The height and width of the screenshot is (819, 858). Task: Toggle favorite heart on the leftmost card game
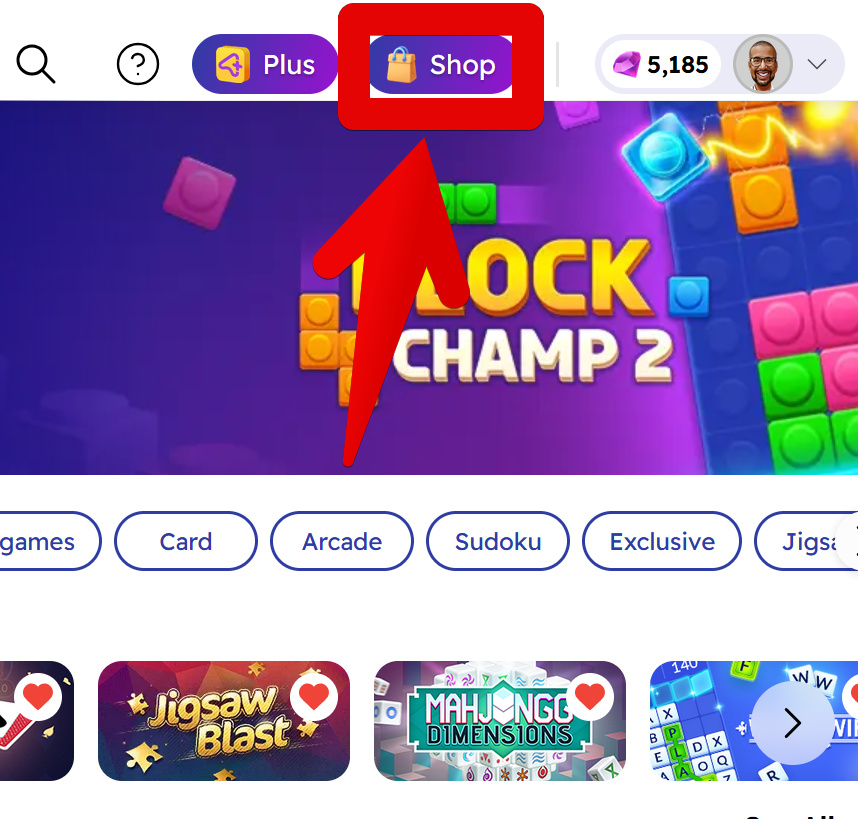(x=38, y=696)
